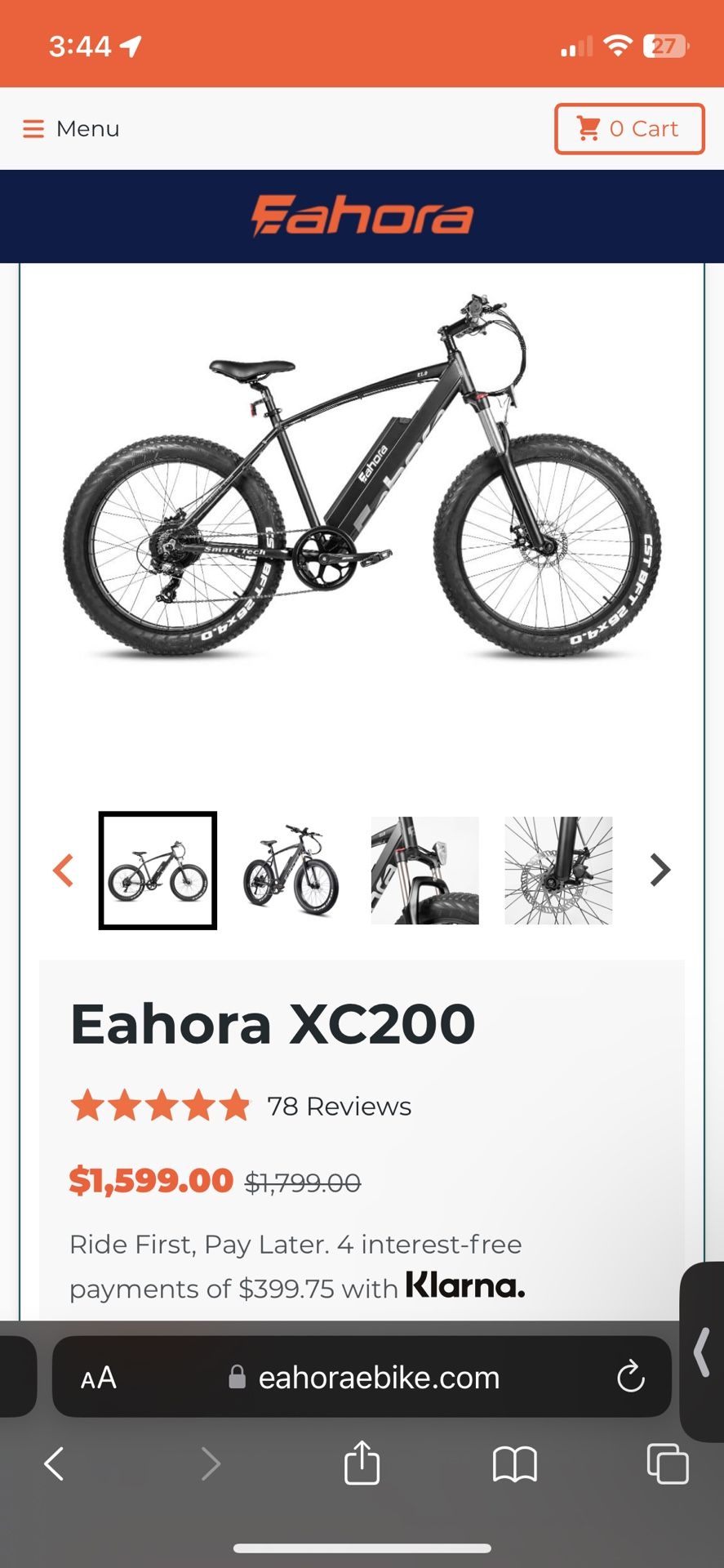Open Safari tabs overview icon
This screenshot has width=724, height=1568.
668,1463
